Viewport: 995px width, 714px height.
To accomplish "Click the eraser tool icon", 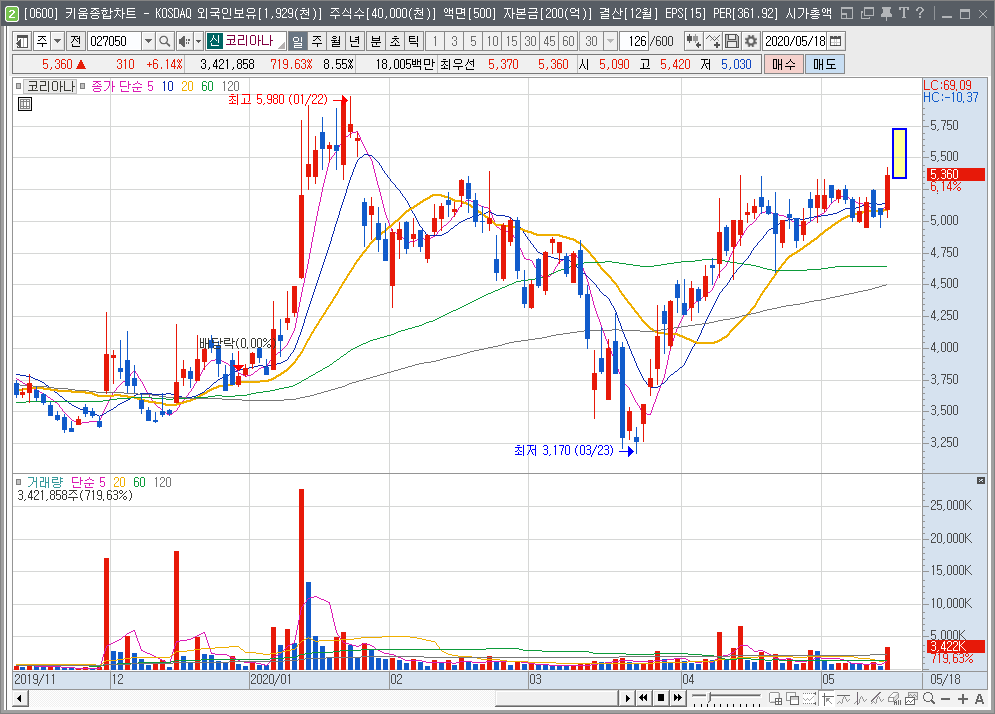I will (895, 699).
